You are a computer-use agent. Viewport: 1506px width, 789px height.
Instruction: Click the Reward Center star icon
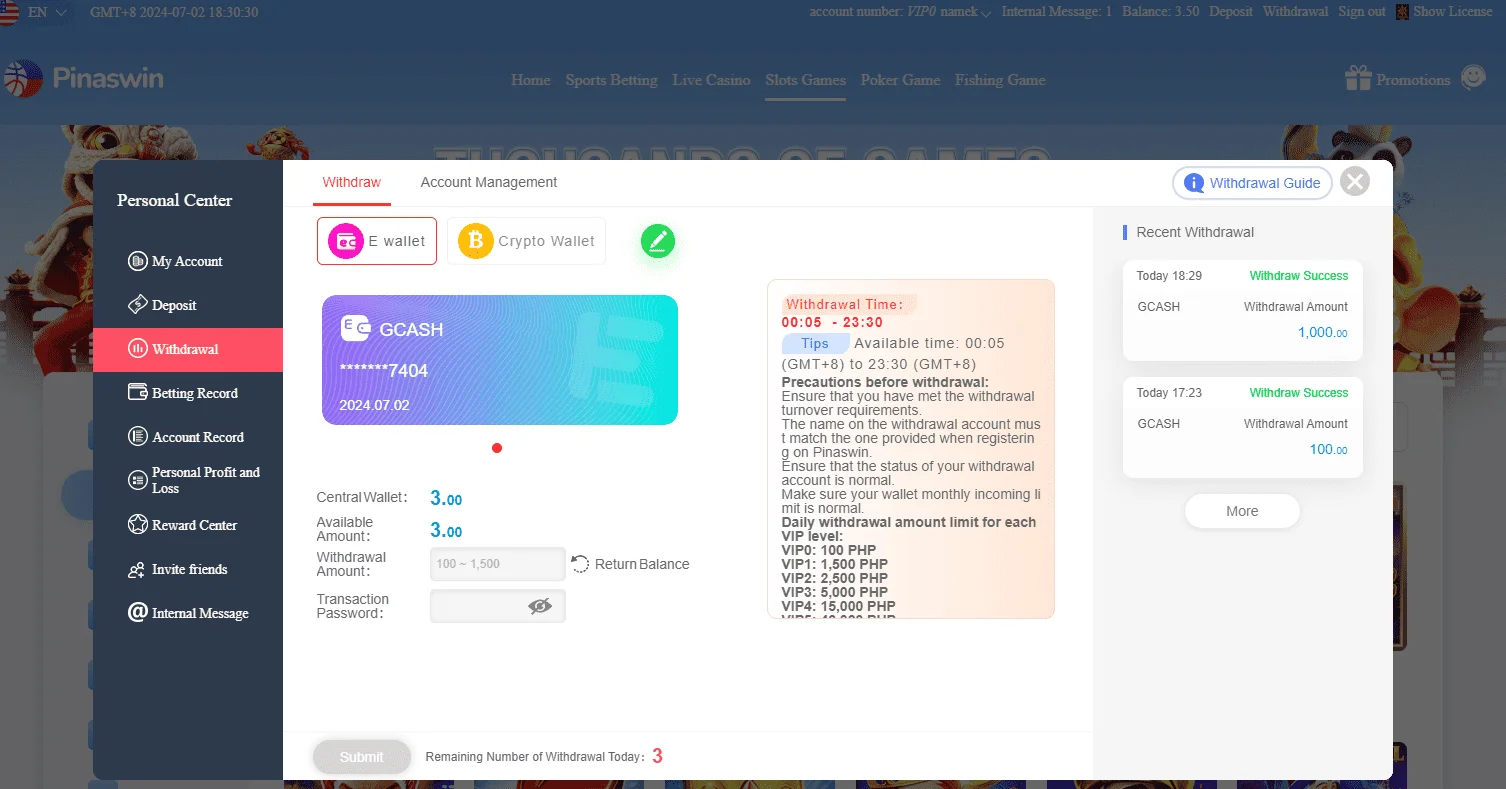click(x=138, y=525)
